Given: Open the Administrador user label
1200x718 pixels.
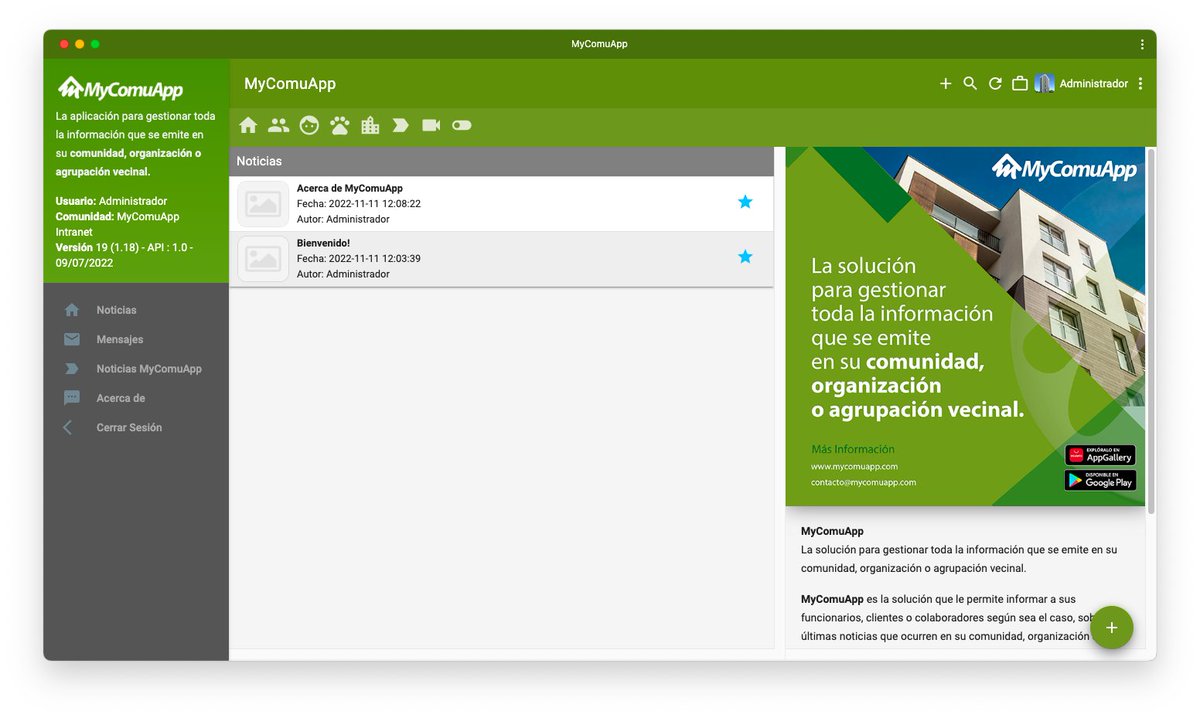Looking at the screenshot, I should (x=1094, y=84).
